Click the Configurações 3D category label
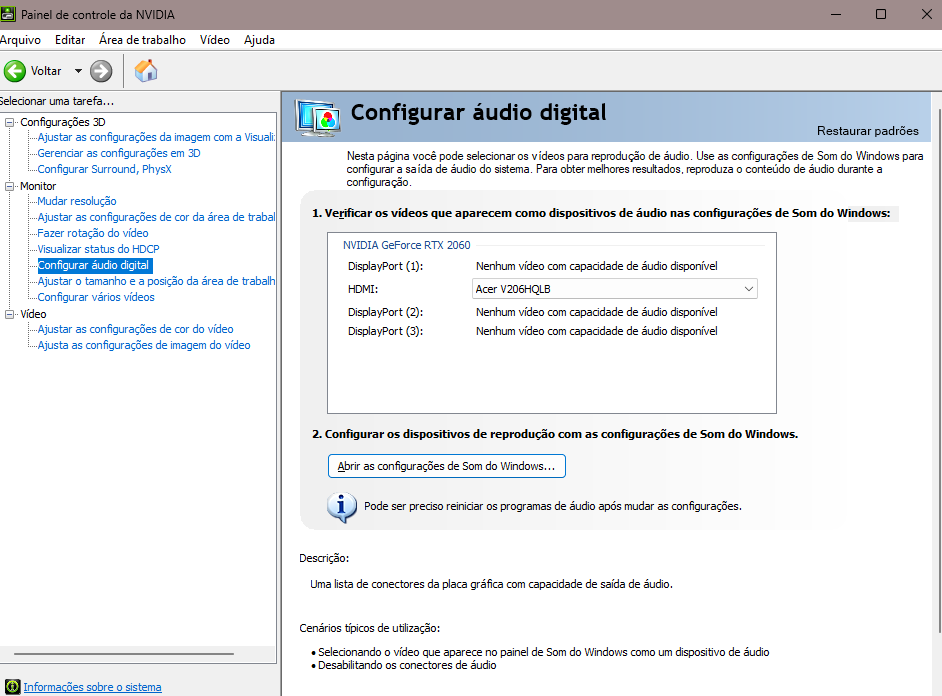 point(63,122)
